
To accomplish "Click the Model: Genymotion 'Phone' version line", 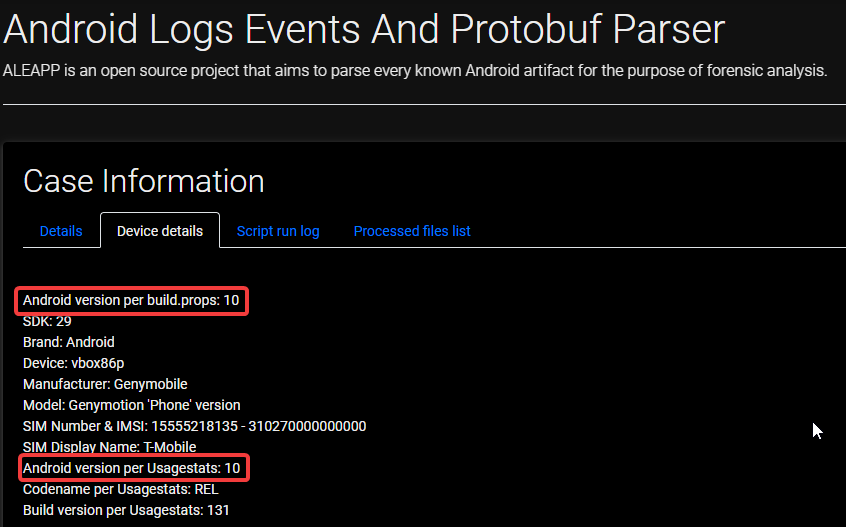I will pyautogui.click(x=131, y=405).
